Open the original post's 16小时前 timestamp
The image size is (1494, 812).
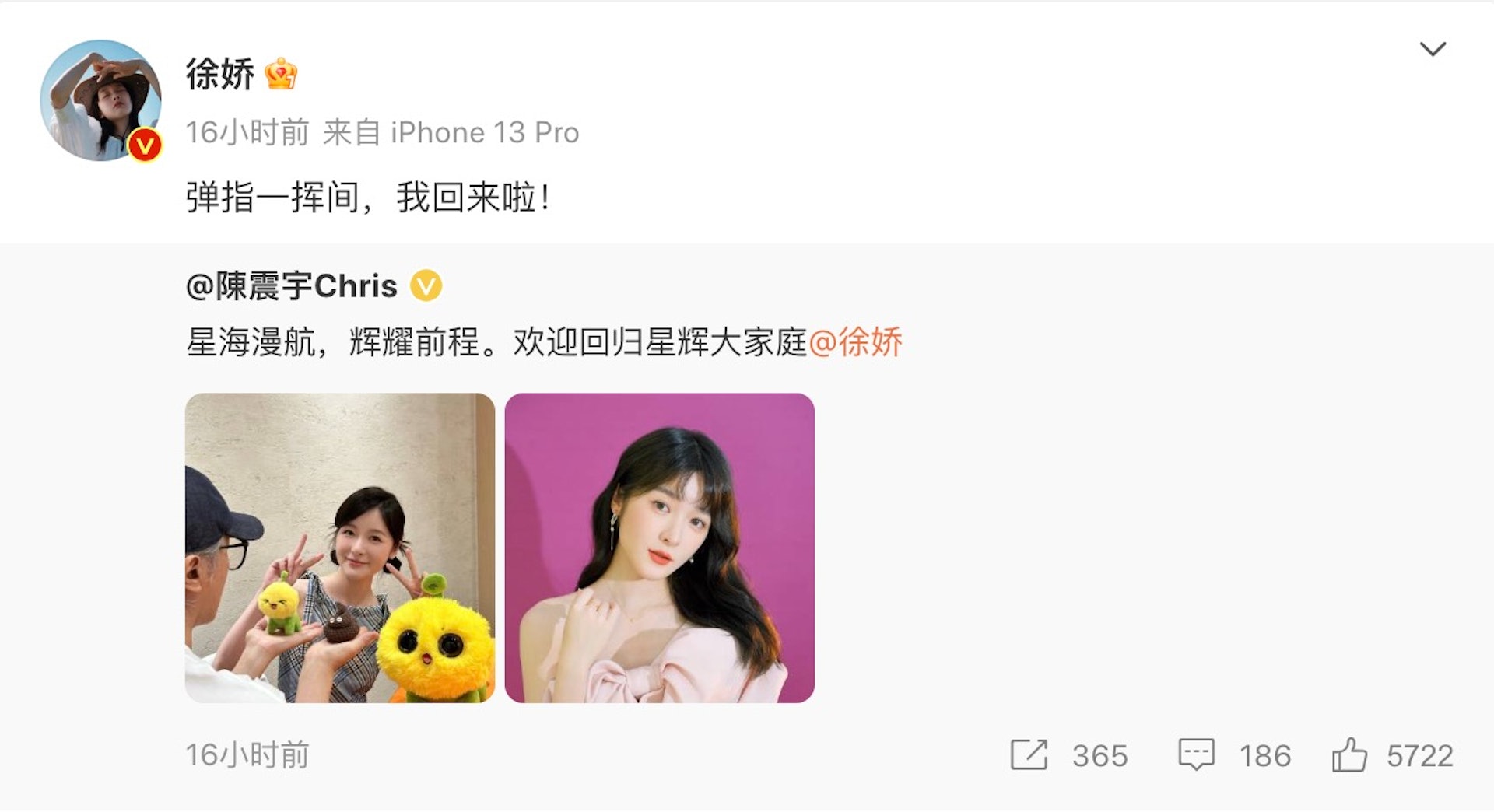click(x=247, y=755)
